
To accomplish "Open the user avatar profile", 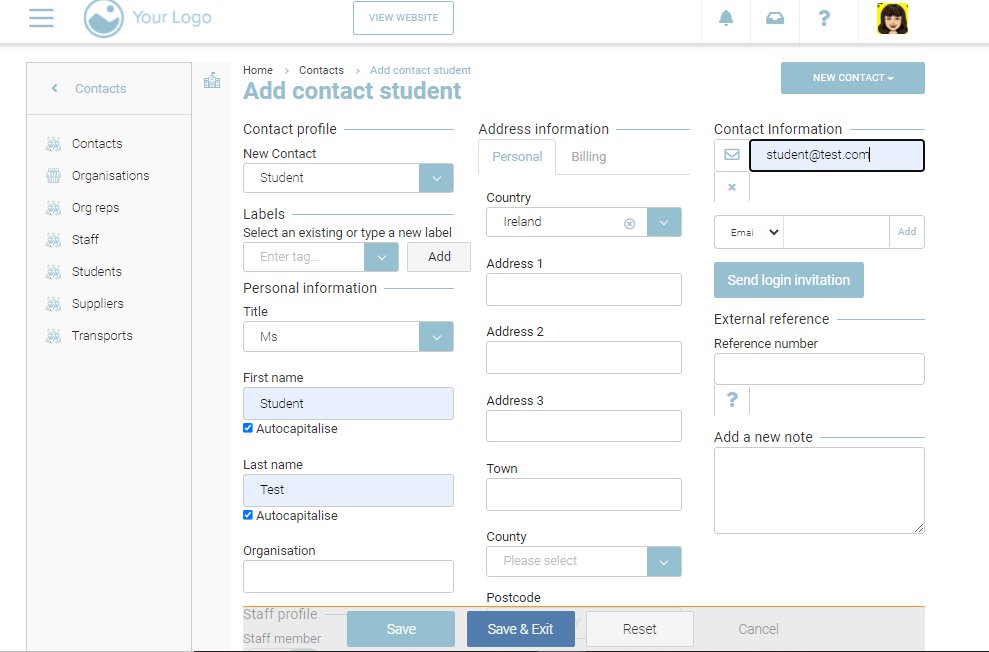I will 892,19.
